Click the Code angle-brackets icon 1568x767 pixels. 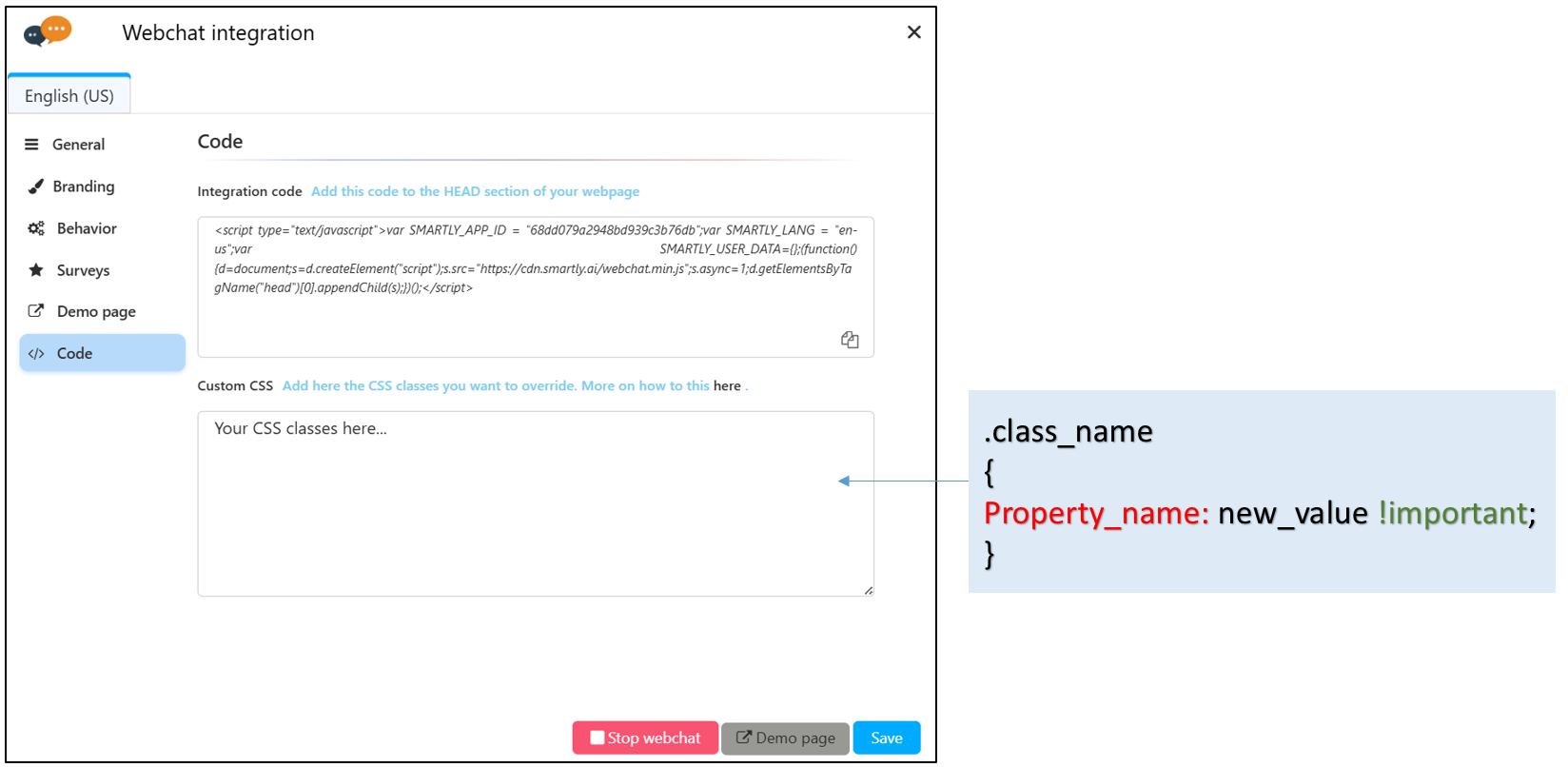click(36, 353)
